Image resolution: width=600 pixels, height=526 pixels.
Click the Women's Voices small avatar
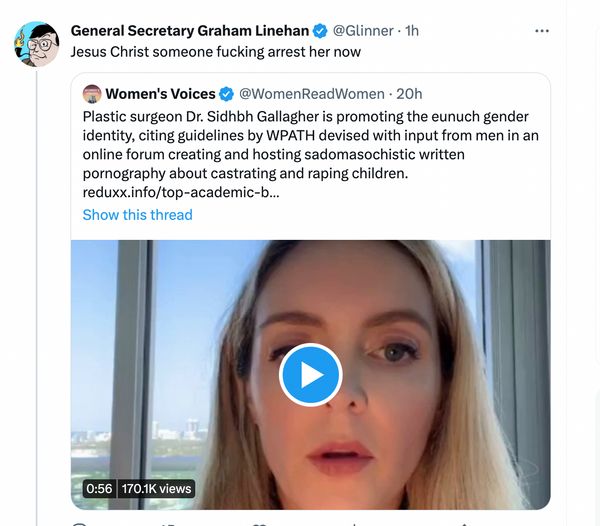(92, 94)
